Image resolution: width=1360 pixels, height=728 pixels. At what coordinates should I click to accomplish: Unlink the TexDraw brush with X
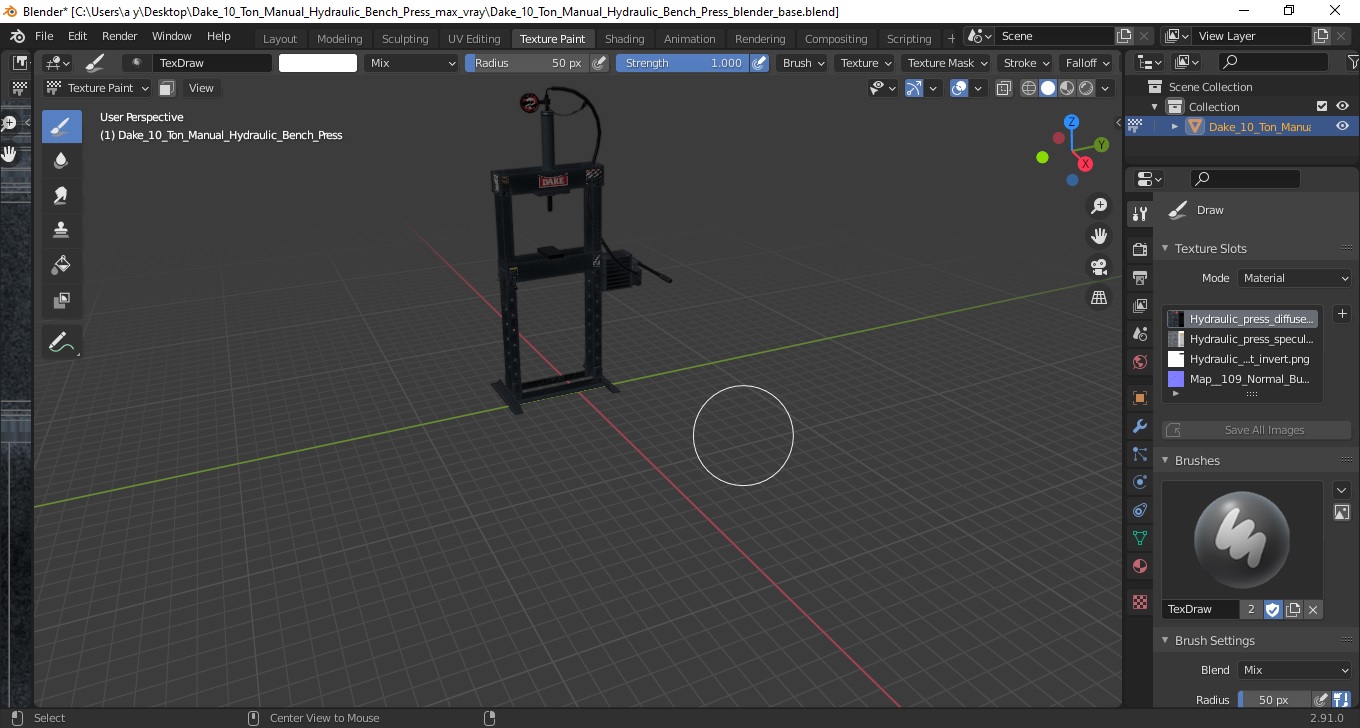1313,609
